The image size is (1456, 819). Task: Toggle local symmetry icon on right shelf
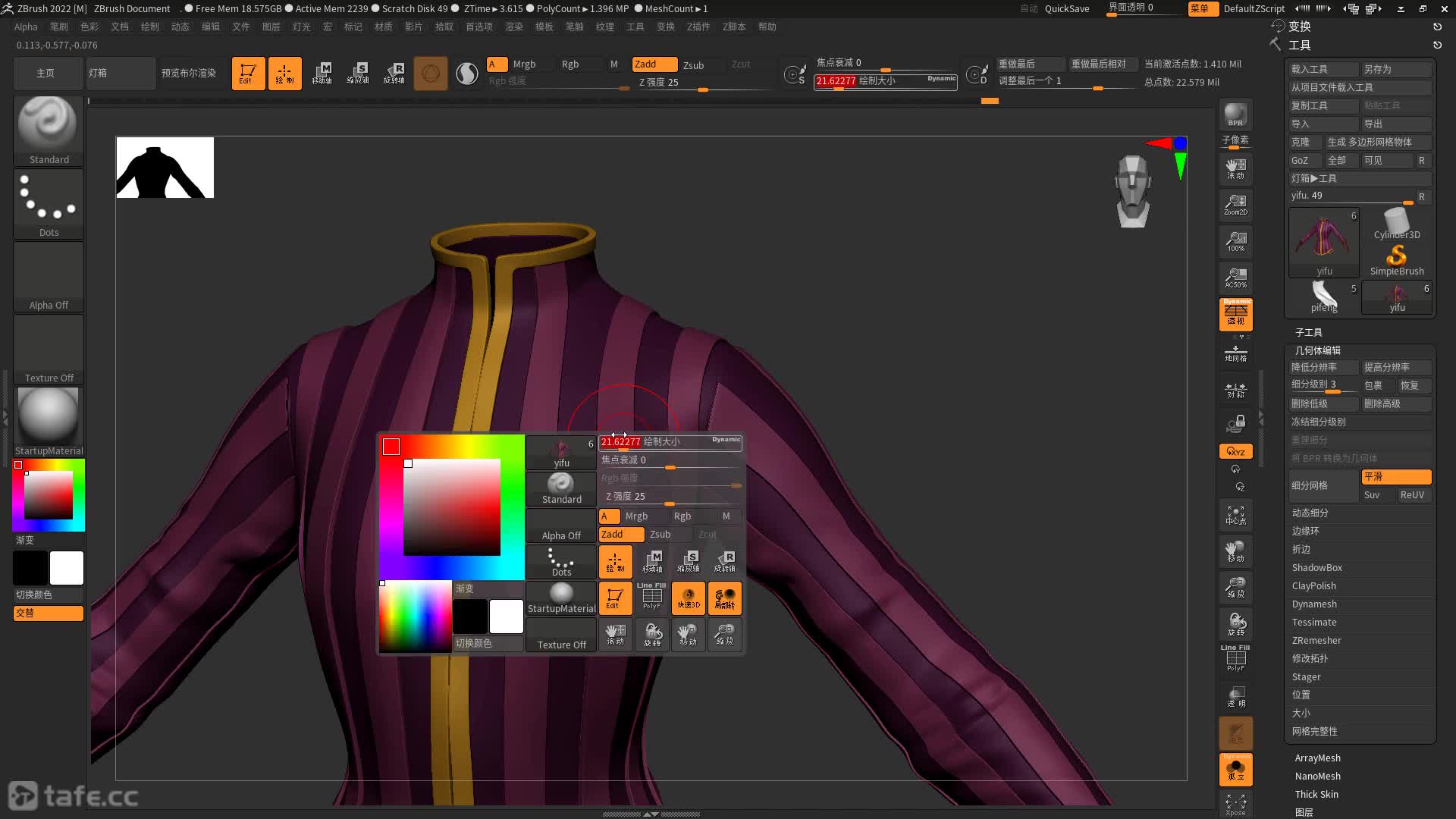click(1235, 391)
